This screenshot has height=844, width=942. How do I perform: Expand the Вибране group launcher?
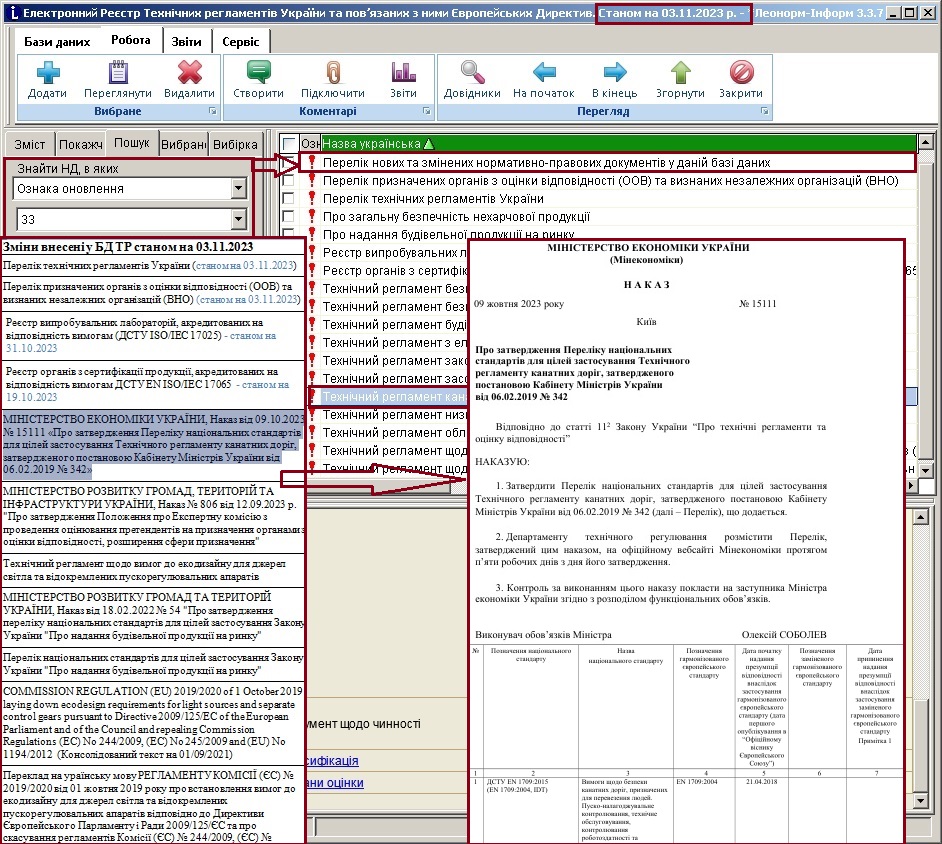coord(213,111)
